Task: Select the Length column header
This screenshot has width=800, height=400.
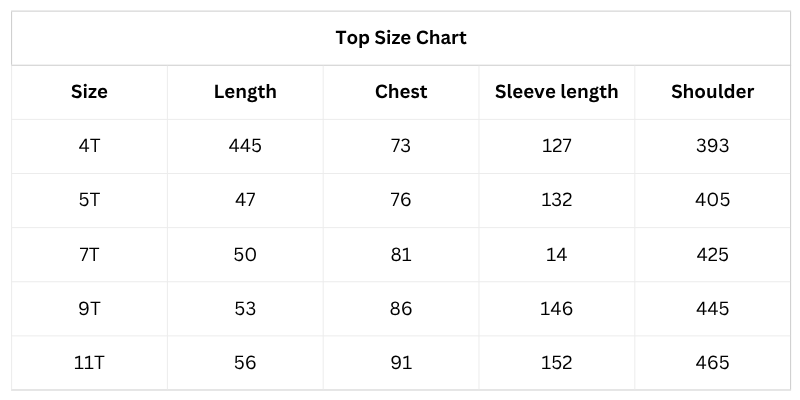Action: coord(245,92)
